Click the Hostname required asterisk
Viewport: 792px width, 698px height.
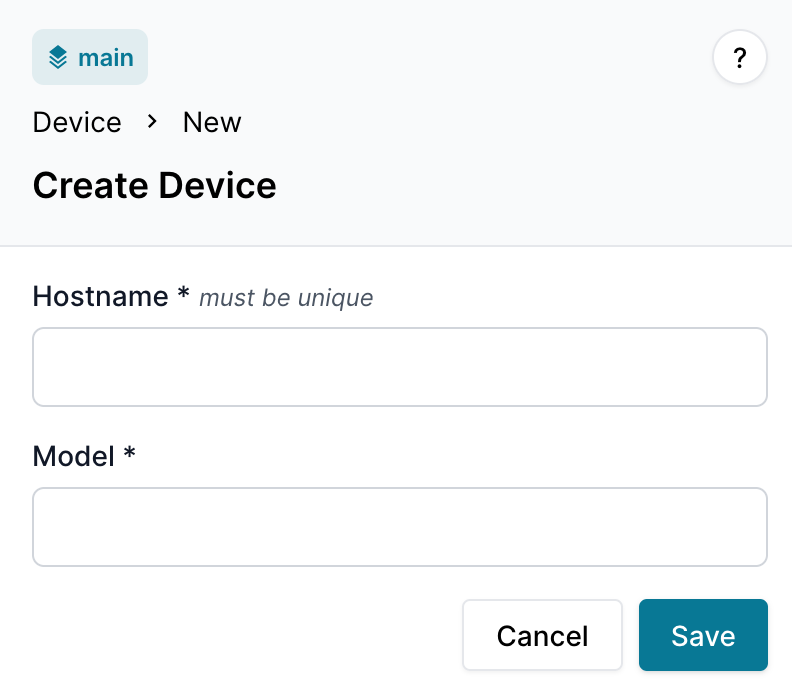[183, 295]
